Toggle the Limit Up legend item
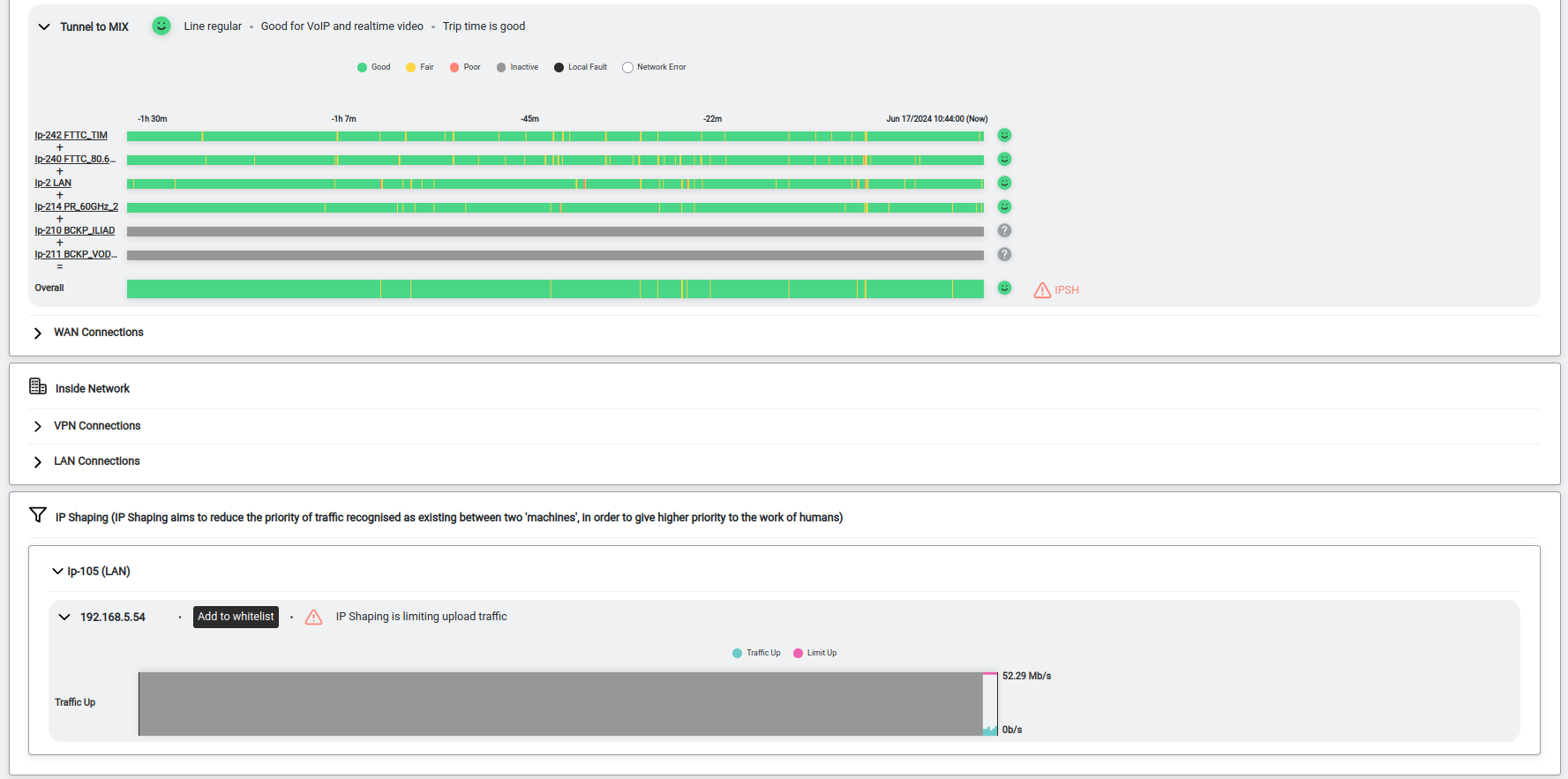The width and height of the screenshot is (1568, 779). 815,653
